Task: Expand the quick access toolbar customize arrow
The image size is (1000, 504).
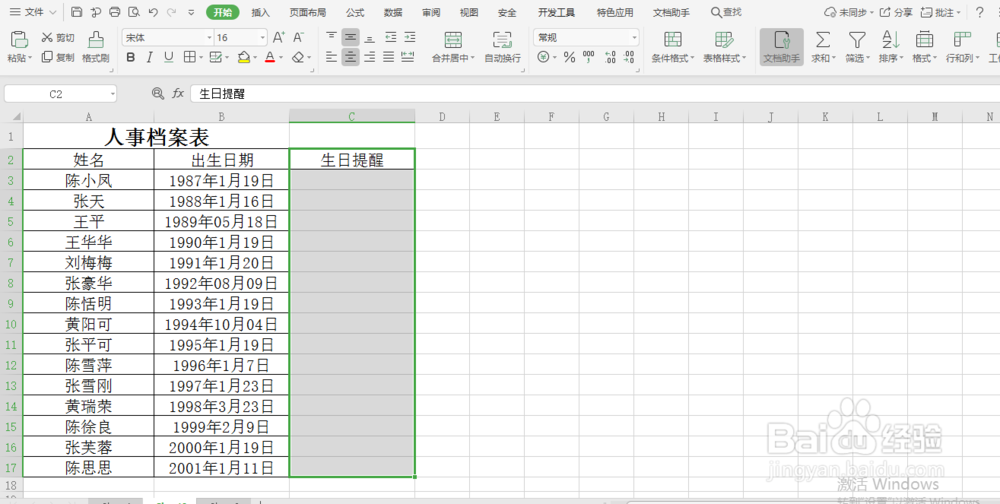Action: click(192, 12)
